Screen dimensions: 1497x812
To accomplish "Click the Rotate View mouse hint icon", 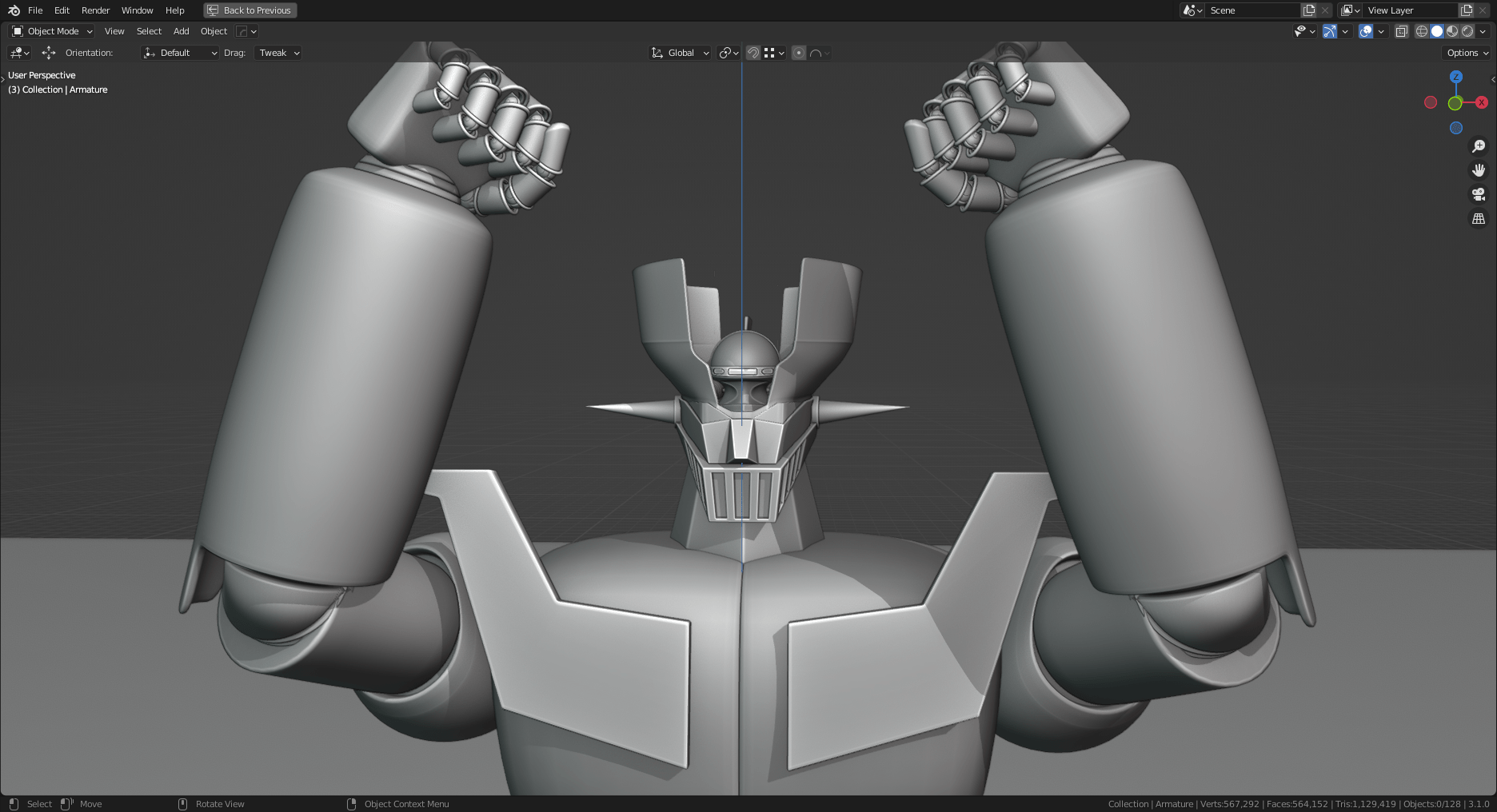I will (182, 804).
